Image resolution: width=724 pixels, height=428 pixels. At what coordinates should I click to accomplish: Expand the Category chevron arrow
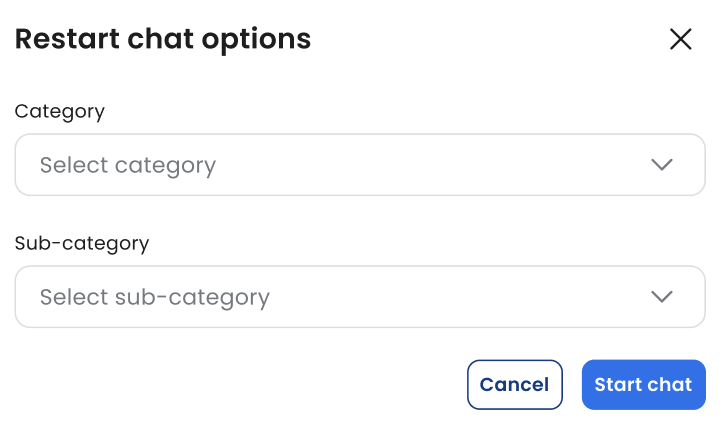pyautogui.click(x=661, y=165)
